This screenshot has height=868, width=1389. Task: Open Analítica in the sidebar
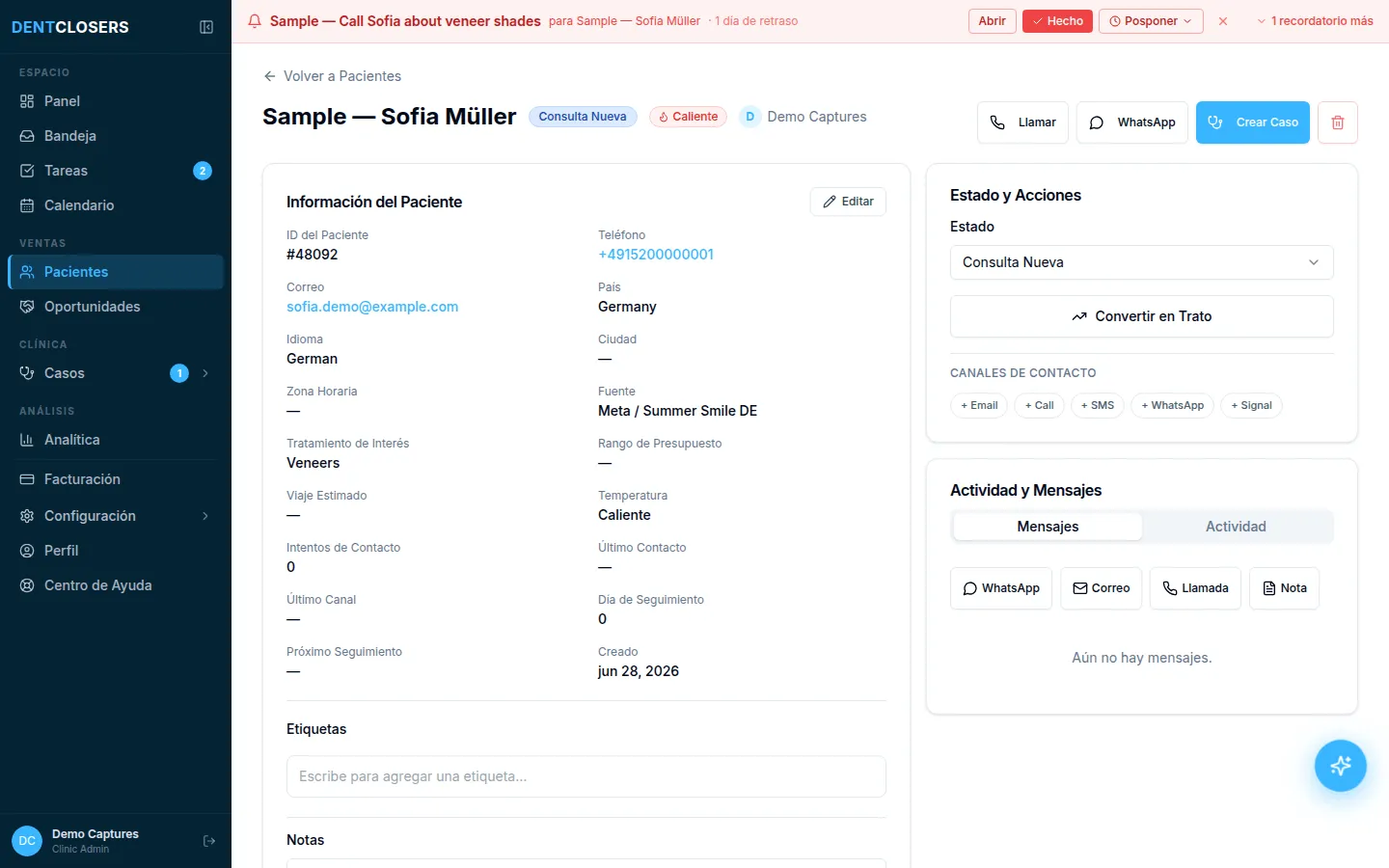coord(116,440)
